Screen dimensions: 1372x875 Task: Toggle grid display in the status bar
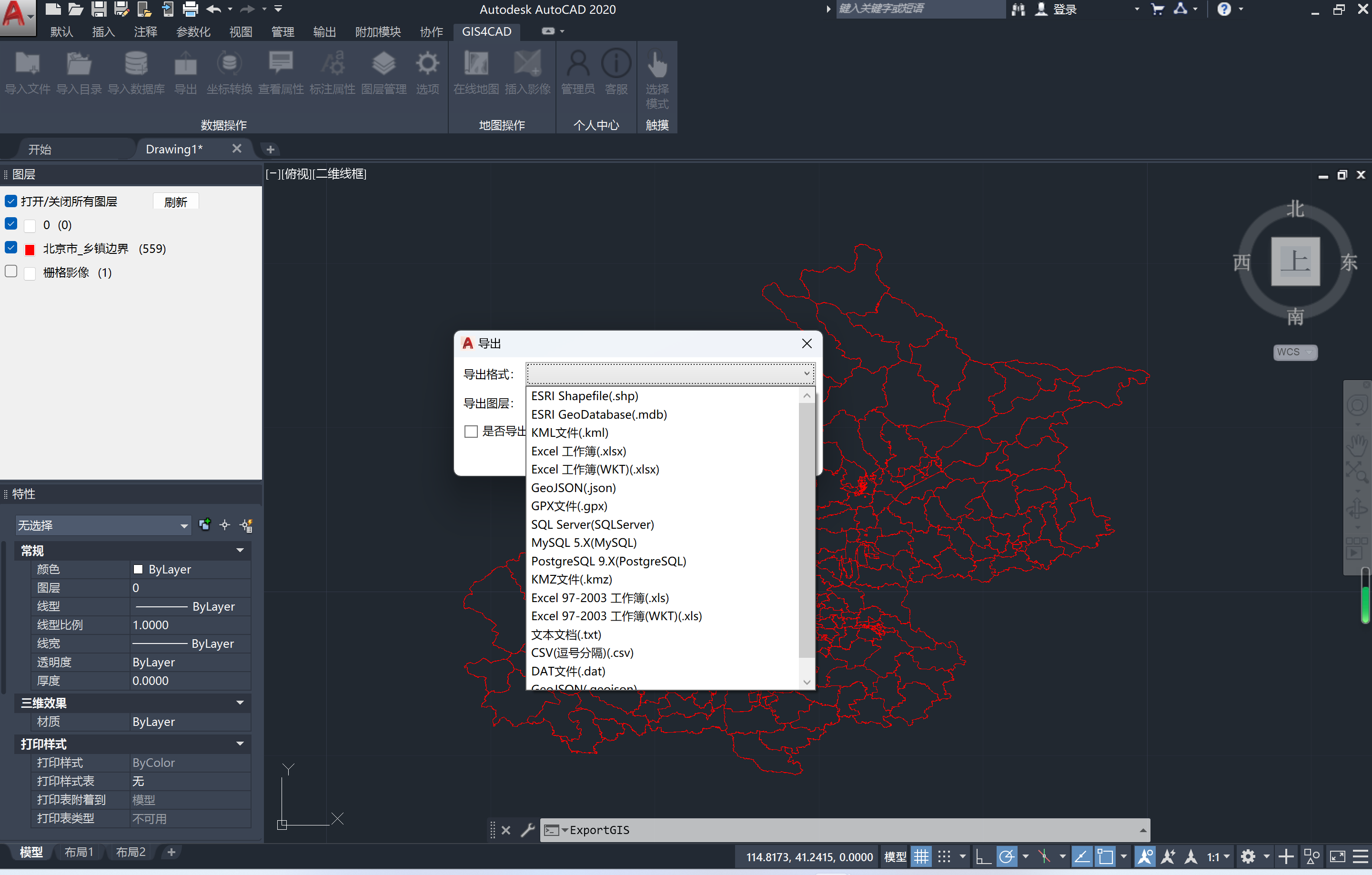click(x=921, y=856)
